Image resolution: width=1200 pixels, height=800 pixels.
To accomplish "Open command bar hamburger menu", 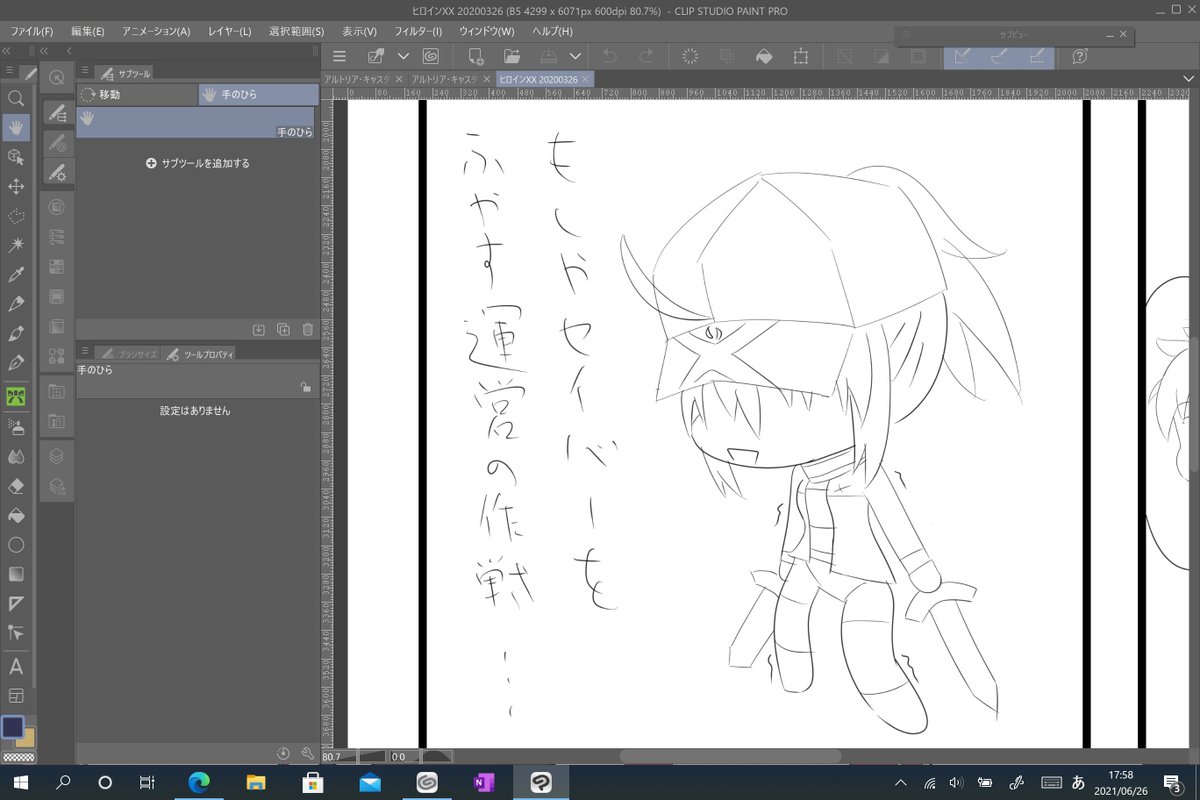I will pos(339,56).
